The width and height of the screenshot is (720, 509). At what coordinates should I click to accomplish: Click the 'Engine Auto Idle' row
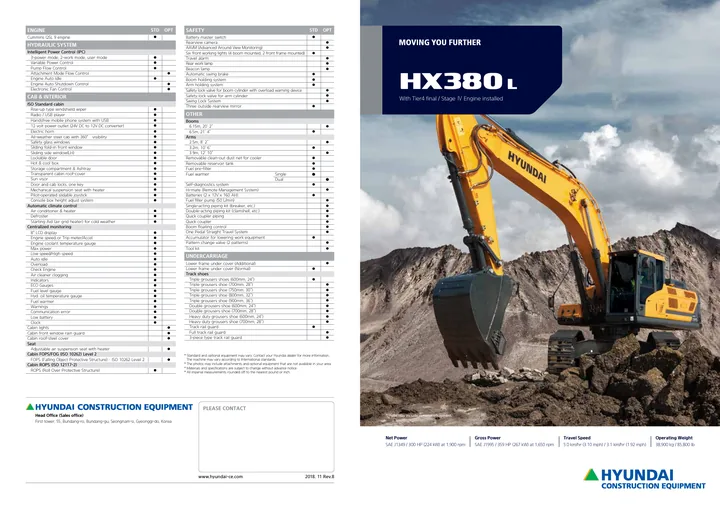(101, 79)
